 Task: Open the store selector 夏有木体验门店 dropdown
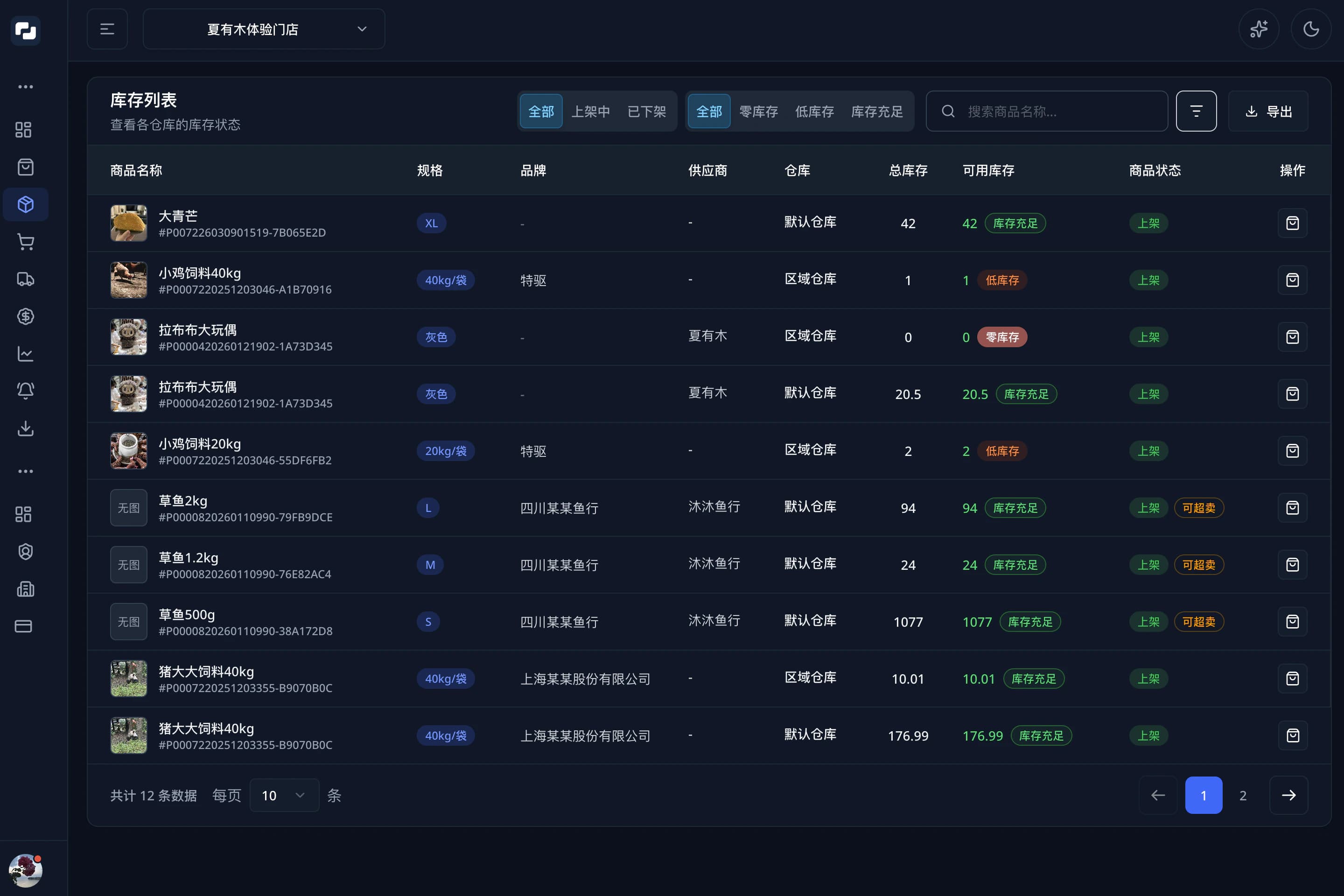tap(264, 29)
